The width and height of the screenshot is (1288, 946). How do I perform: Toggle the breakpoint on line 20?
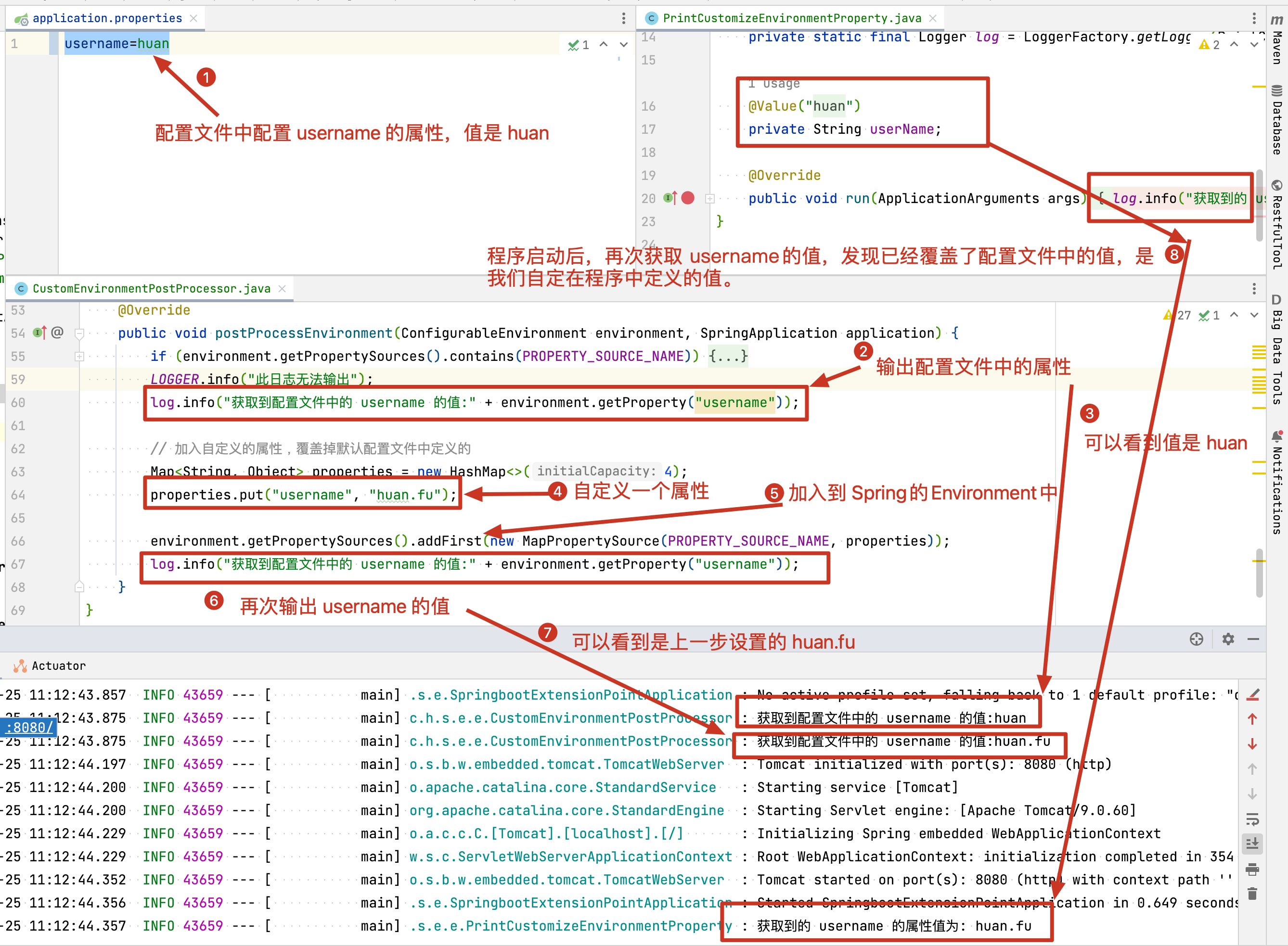[x=687, y=198]
